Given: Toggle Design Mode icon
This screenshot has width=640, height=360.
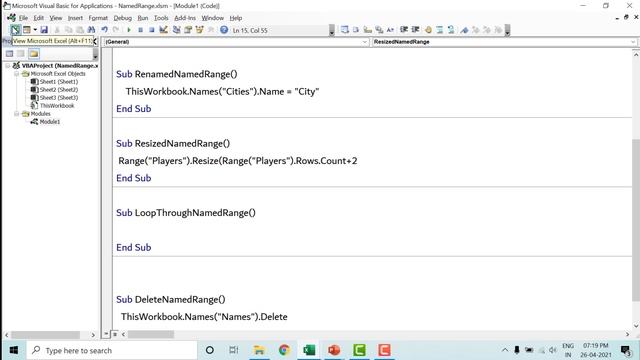Looking at the screenshot, I should (x=163, y=30).
